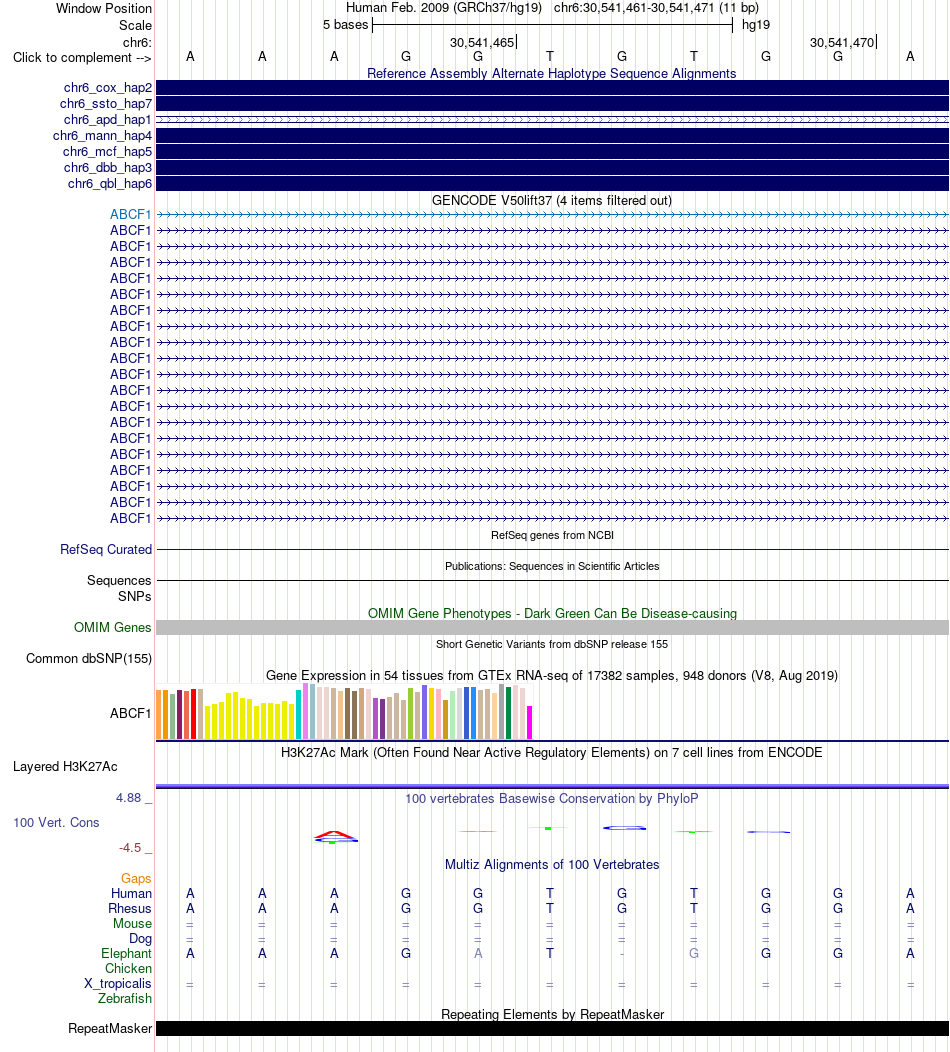
Task: Click the 'Click to complement -->' label
Action: coord(82,58)
